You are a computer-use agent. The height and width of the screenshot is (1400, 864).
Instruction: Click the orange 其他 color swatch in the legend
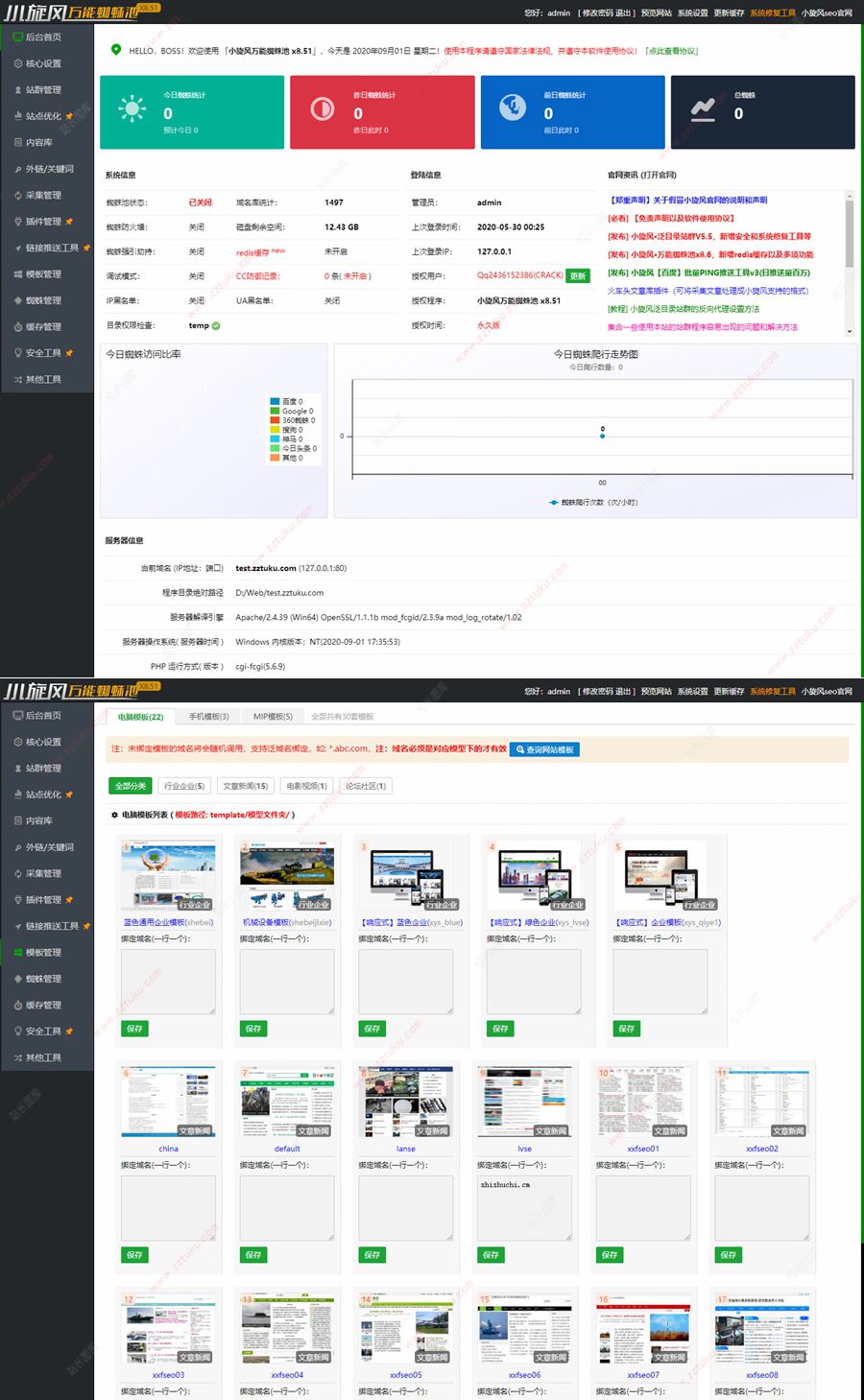(x=275, y=458)
